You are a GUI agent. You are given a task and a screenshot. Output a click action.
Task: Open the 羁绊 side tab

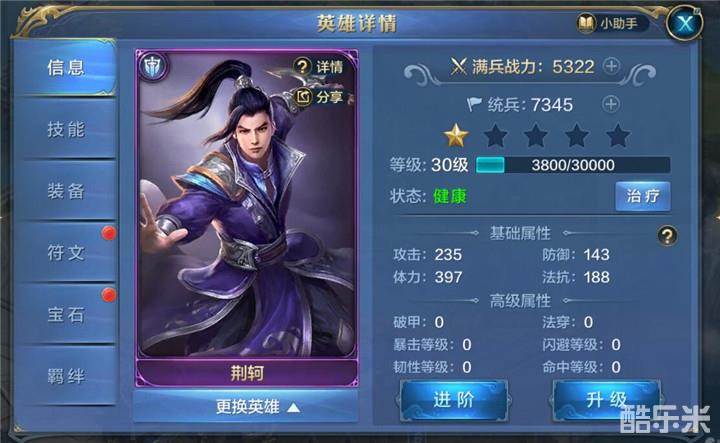click(x=65, y=376)
